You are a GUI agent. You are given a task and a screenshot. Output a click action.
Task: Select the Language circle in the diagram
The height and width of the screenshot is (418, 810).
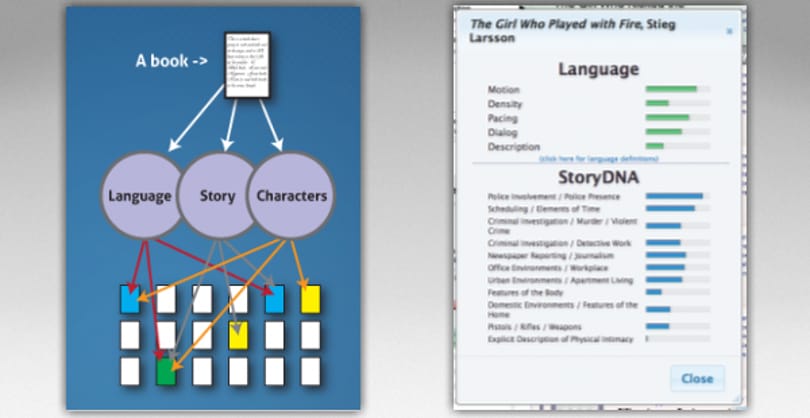(141, 195)
